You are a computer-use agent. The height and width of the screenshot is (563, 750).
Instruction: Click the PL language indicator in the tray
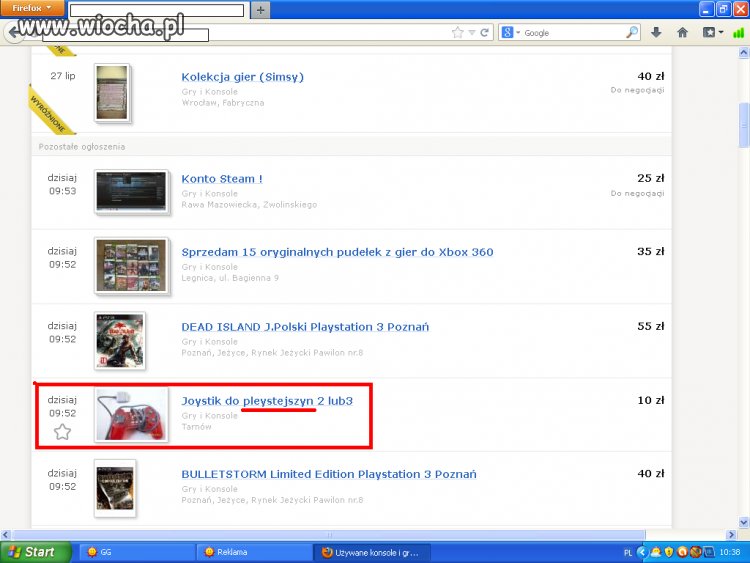[628, 552]
